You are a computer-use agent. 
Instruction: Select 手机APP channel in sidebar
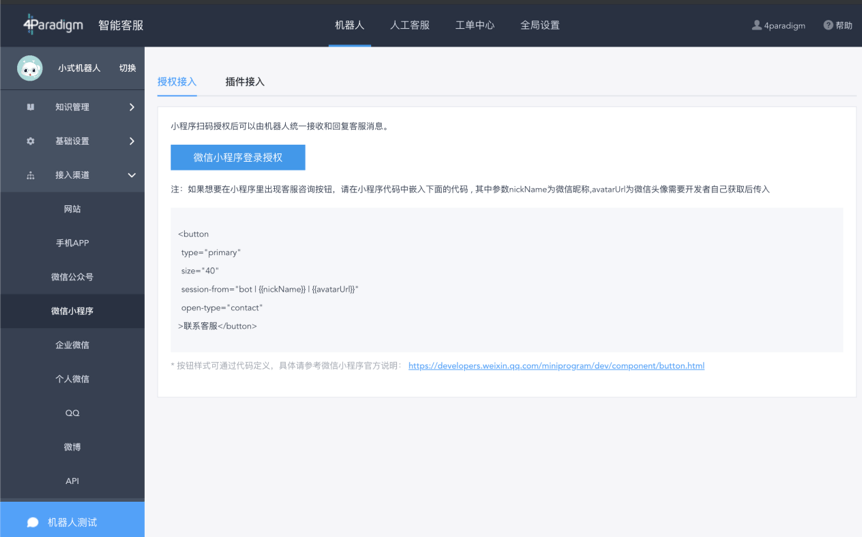point(72,243)
